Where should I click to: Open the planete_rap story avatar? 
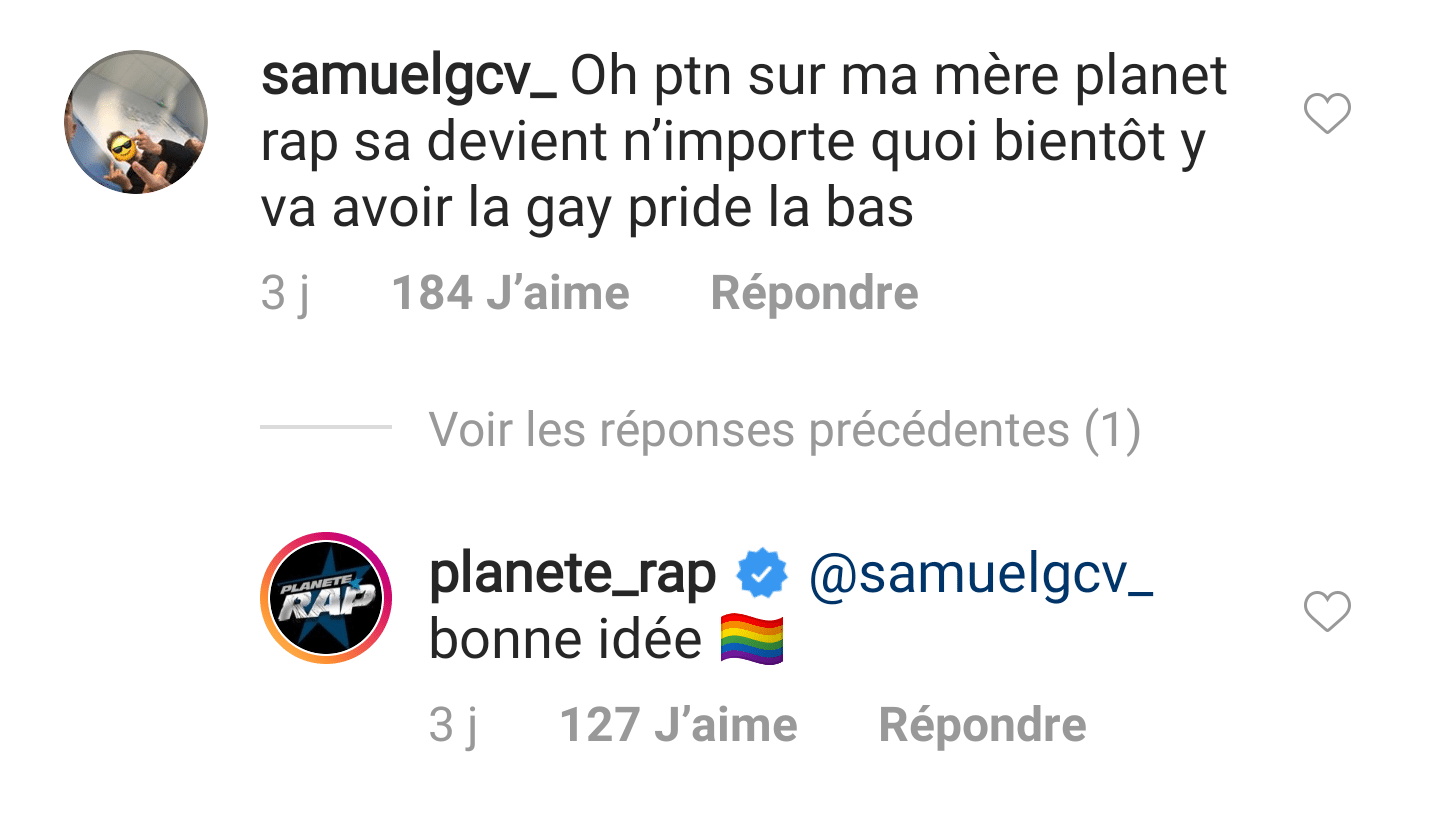pyautogui.click(x=325, y=598)
